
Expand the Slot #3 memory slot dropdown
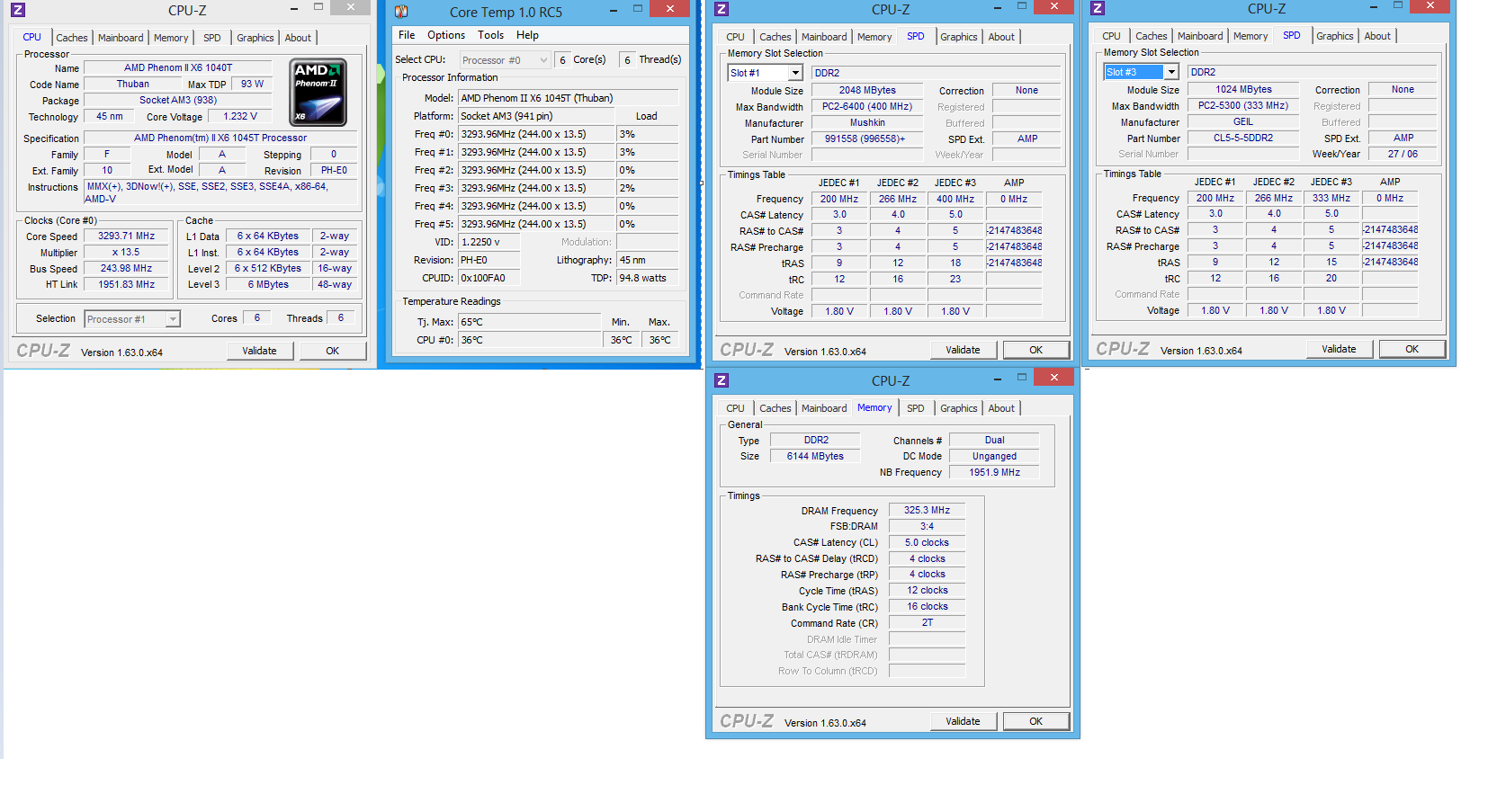point(1171,72)
